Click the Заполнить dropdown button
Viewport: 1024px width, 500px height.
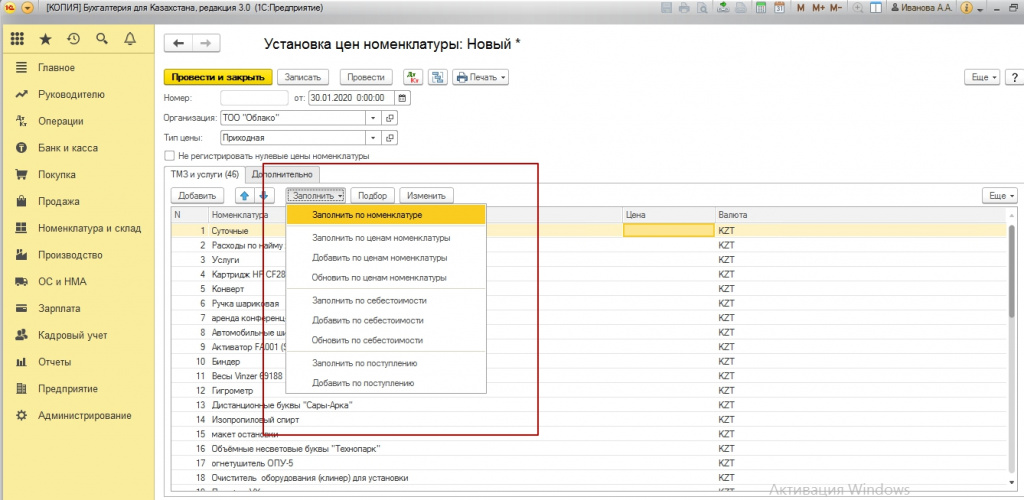(318, 195)
